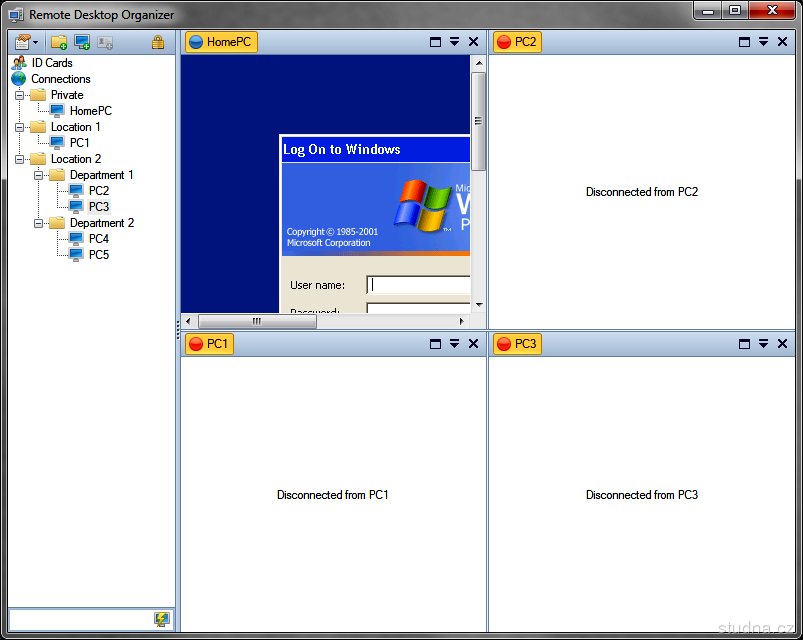Click the HomePC horizontal scrollbar left arrow
Image resolution: width=803 pixels, height=640 pixels.
click(188, 322)
